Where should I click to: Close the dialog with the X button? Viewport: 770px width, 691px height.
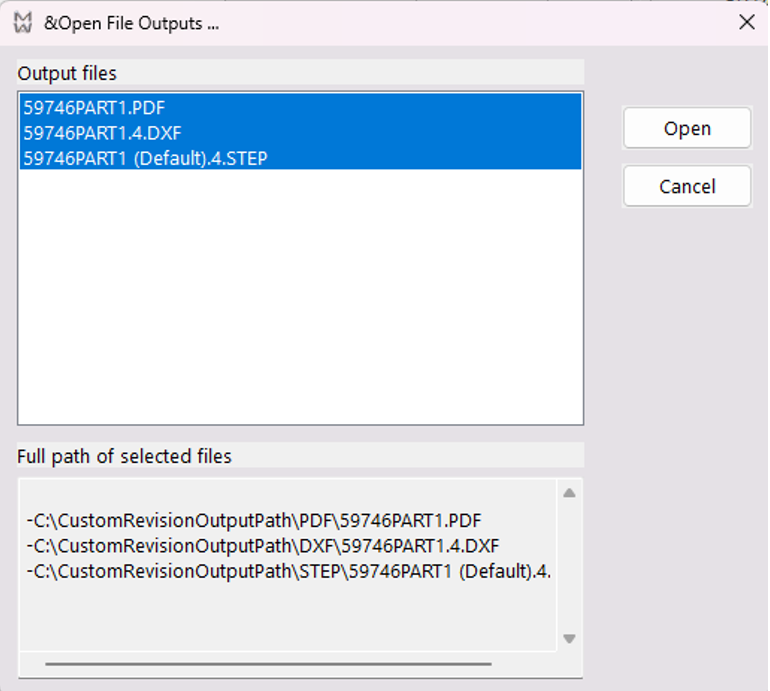[747, 22]
